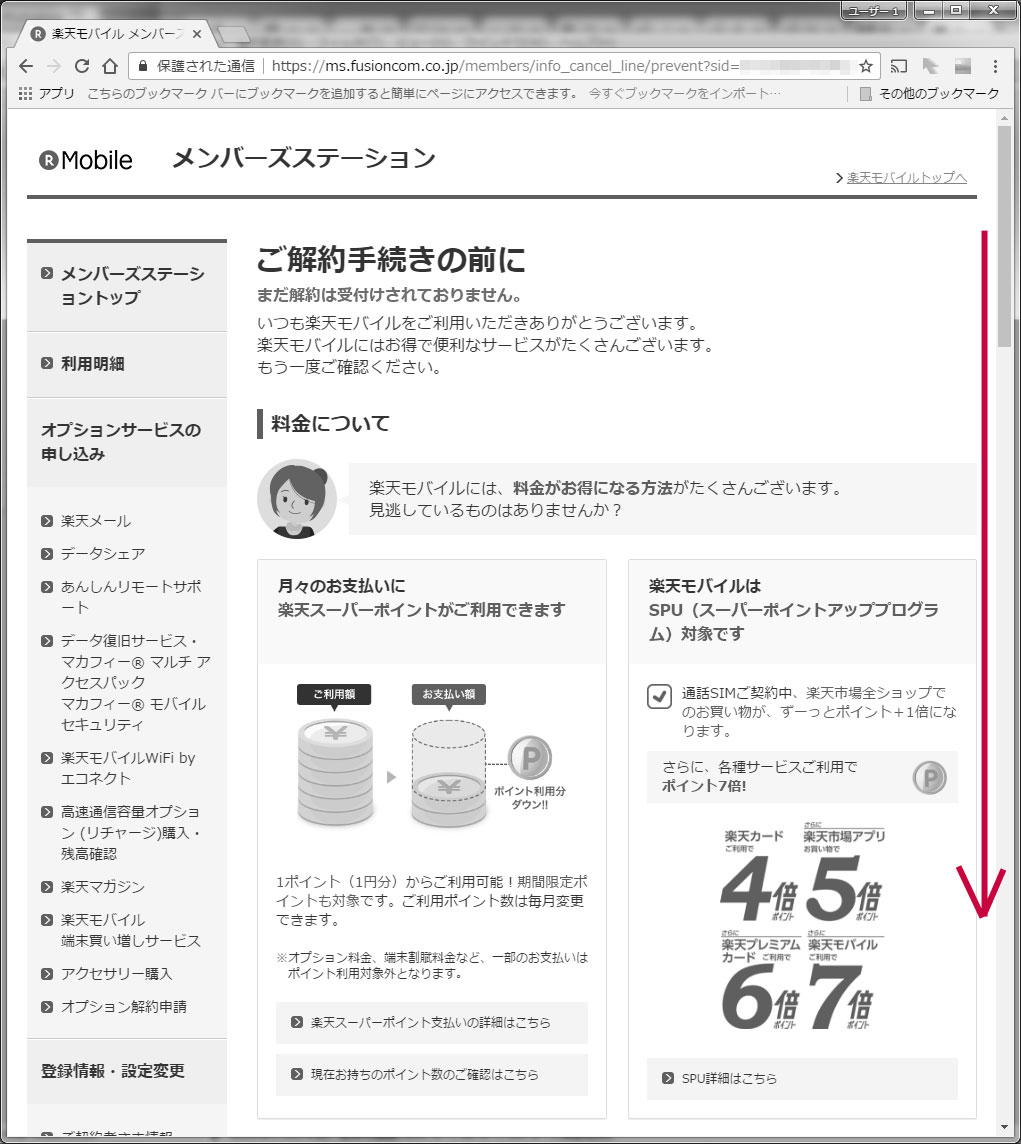Open その他のブックマーク folder
Image resolution: width=1021 pixels, height=1144 pixels.
(929, 93)
